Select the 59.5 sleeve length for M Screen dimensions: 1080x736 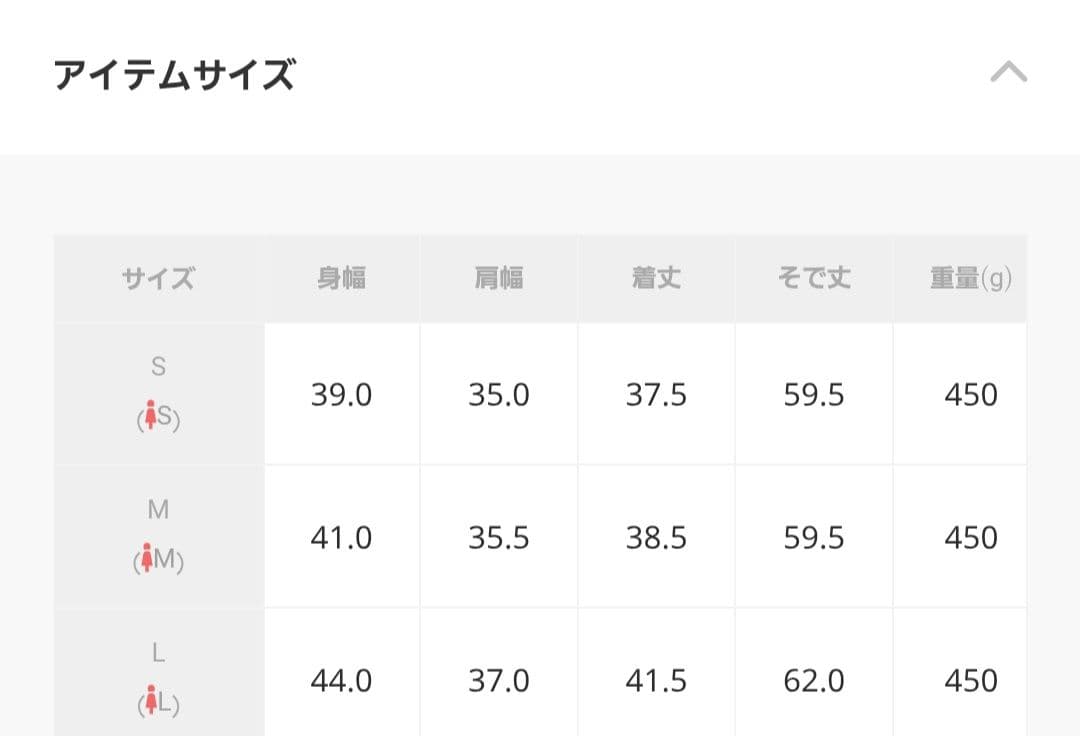(x=813, y=537)
